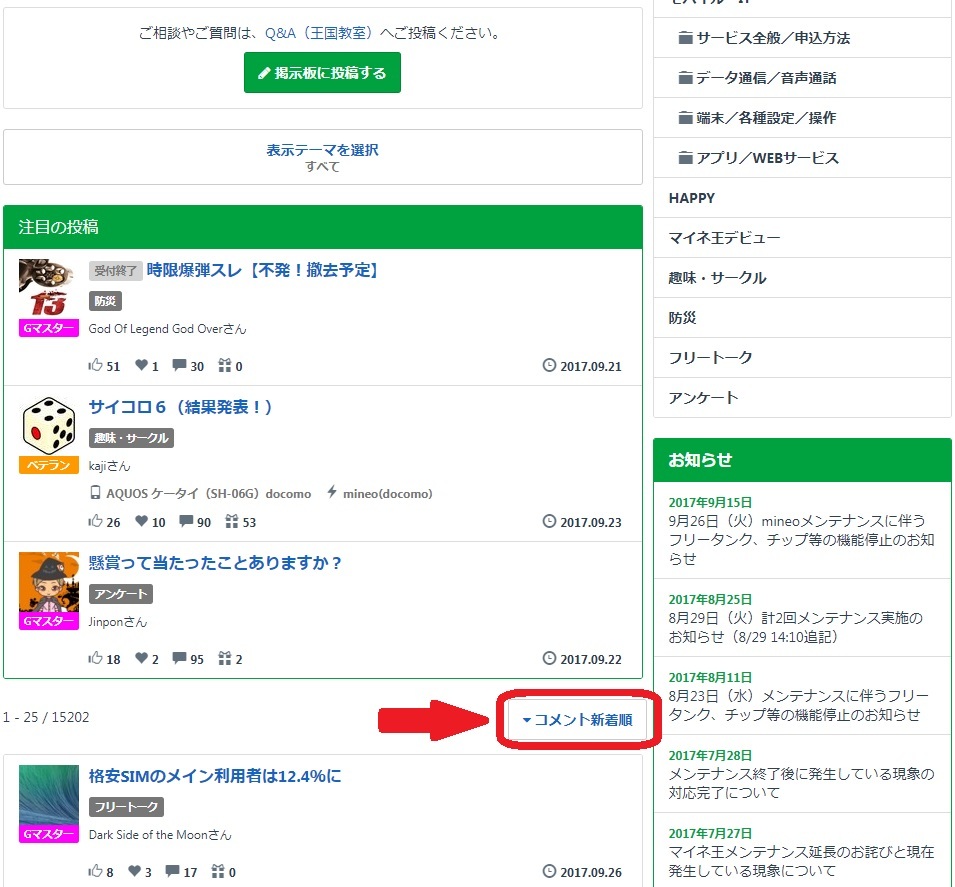Screen dimensions: 955x887
Task: Open post 懸賞って当たったことありますか？
Action: coord(216,563)
